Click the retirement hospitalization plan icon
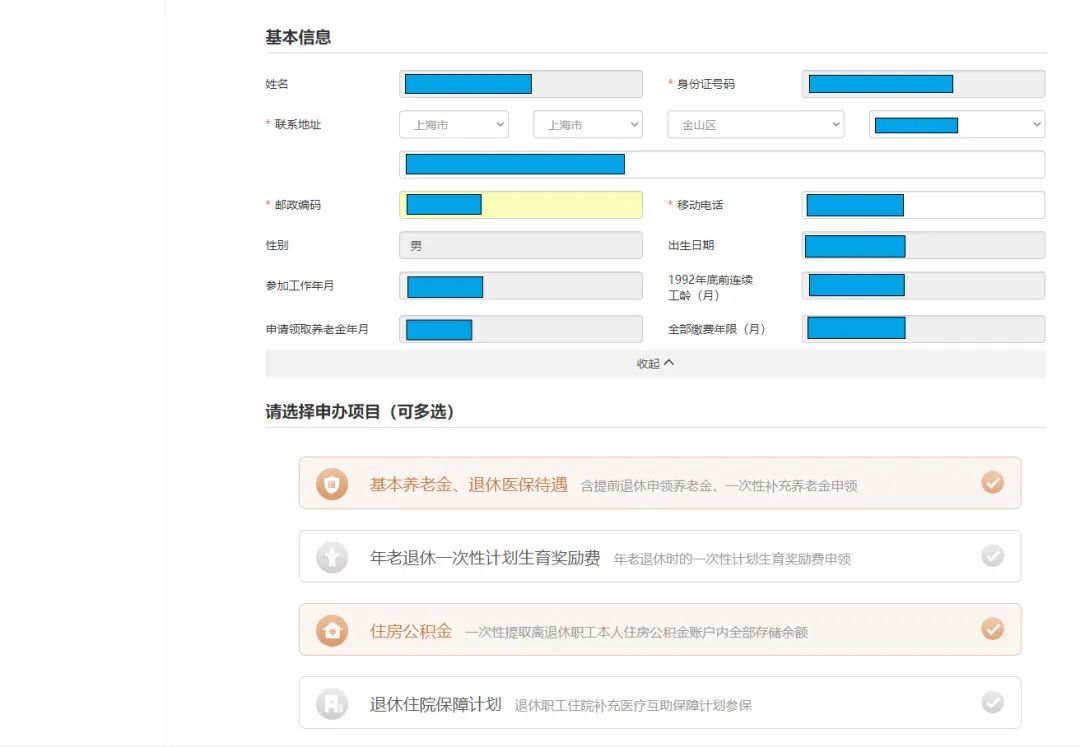The height and width of the screenshot is (747, 1080). pyautogui.click(x=332, y=703)
